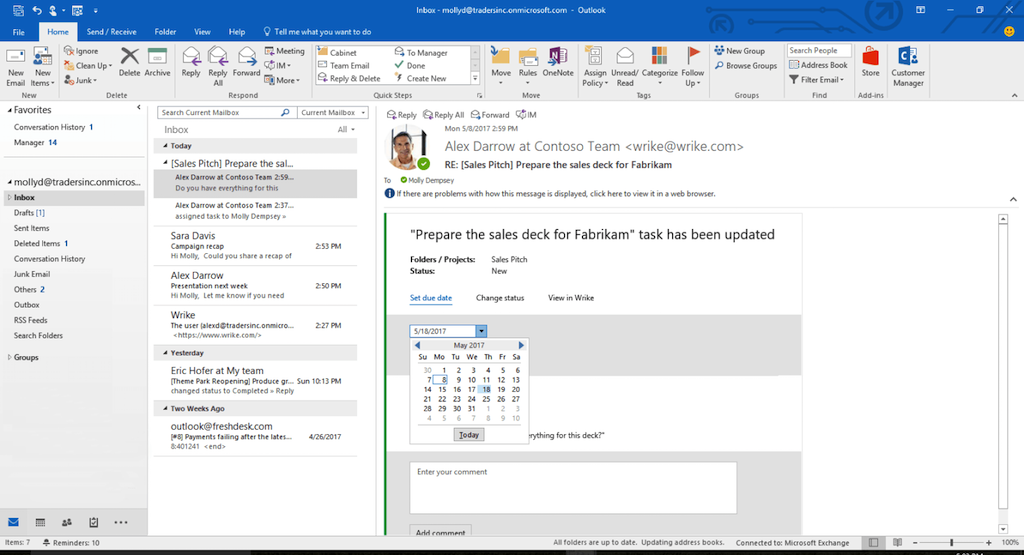Screen dimensions: 1024x555
Task: Click the Reply button in reading pane
Action: [402, 114]
